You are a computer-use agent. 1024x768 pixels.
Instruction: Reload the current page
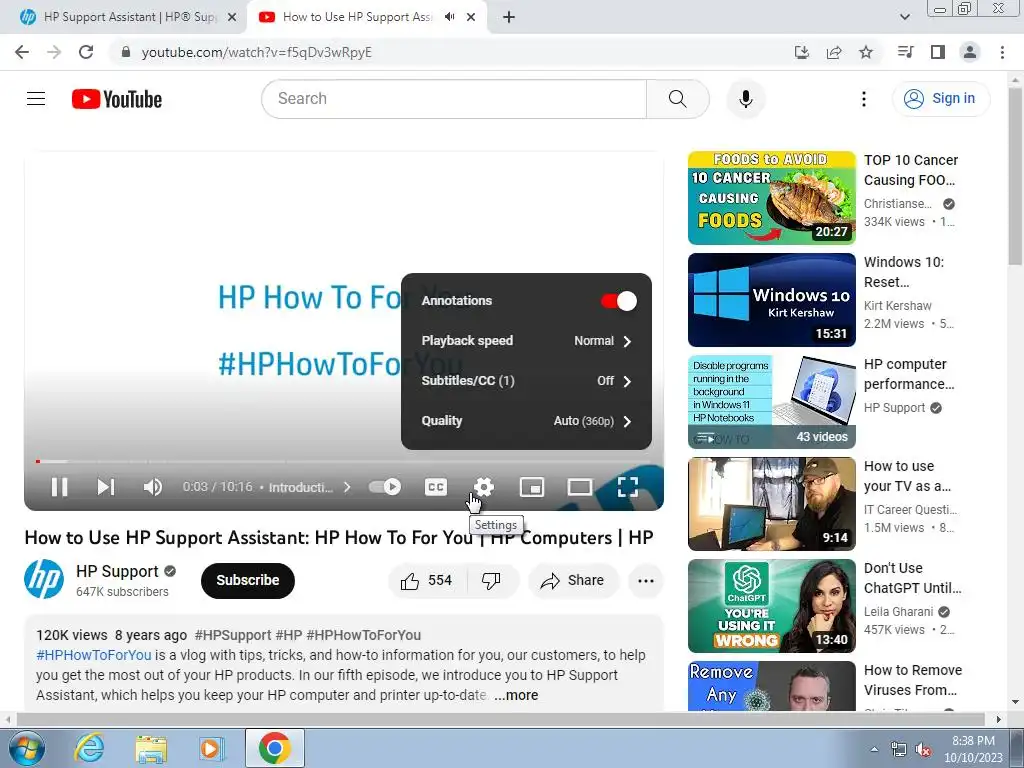[x=86, y=52]
